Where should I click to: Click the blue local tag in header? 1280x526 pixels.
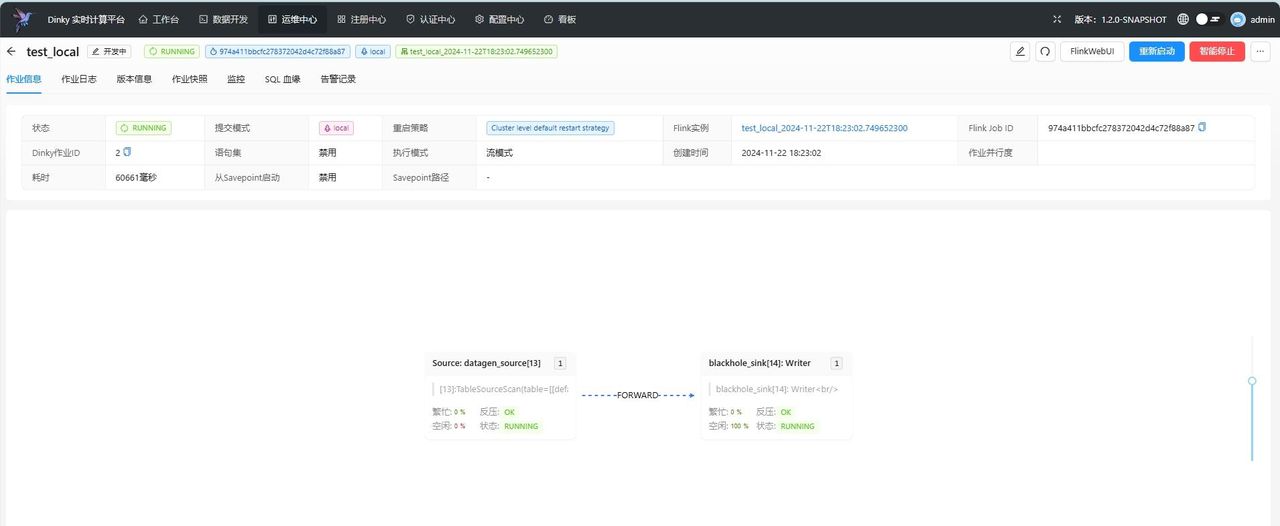[373, 51]
